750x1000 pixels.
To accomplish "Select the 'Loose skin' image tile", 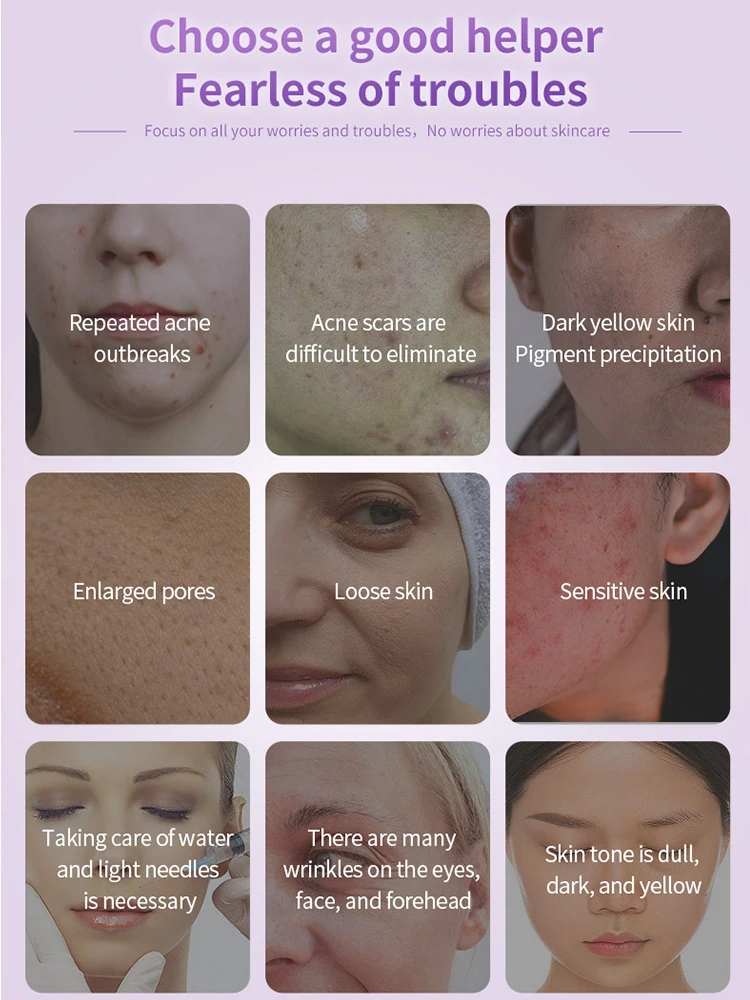I will tap(378, 598).
